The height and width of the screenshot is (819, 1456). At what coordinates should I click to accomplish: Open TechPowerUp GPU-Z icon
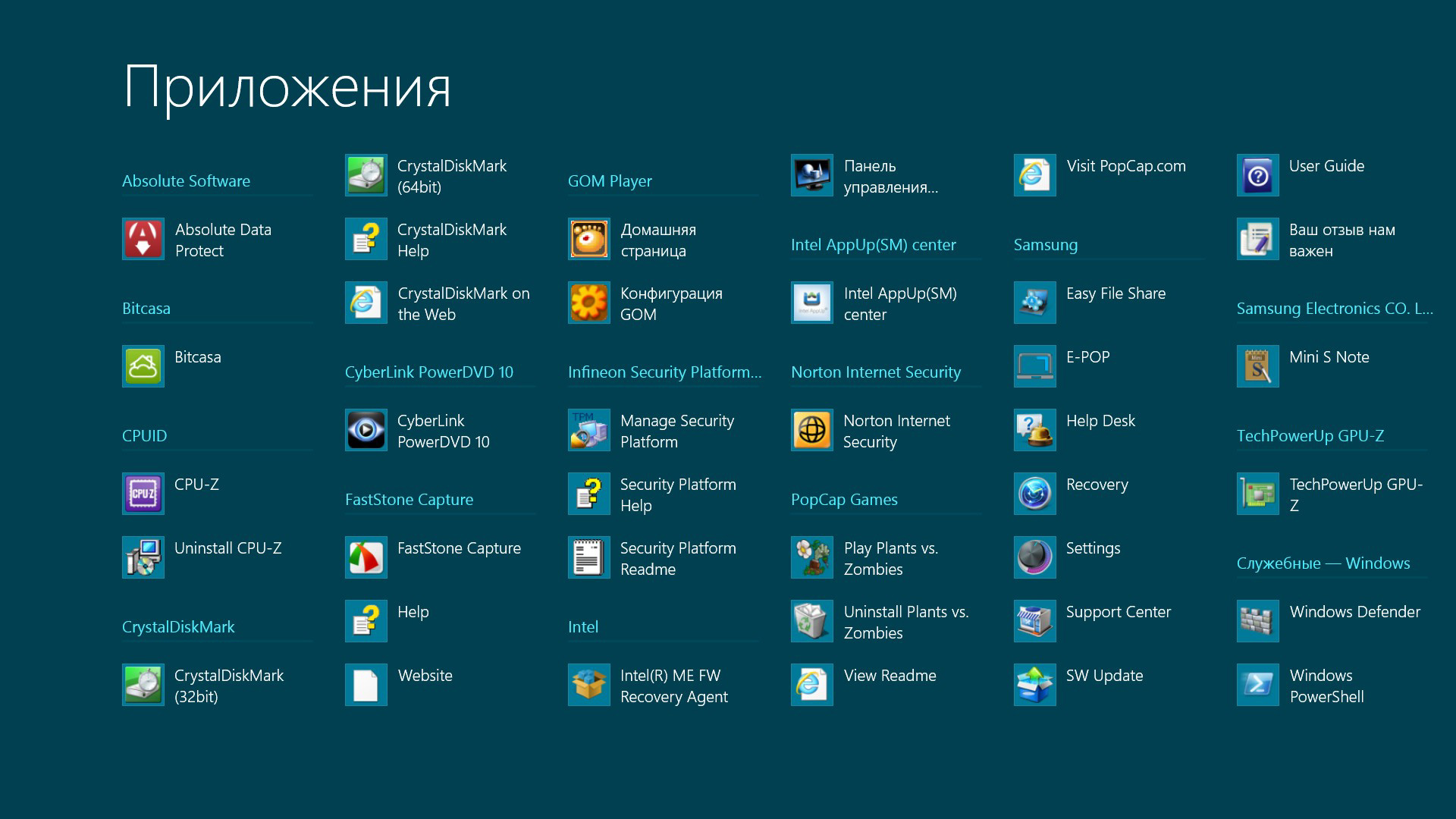tap(1258, 494)
